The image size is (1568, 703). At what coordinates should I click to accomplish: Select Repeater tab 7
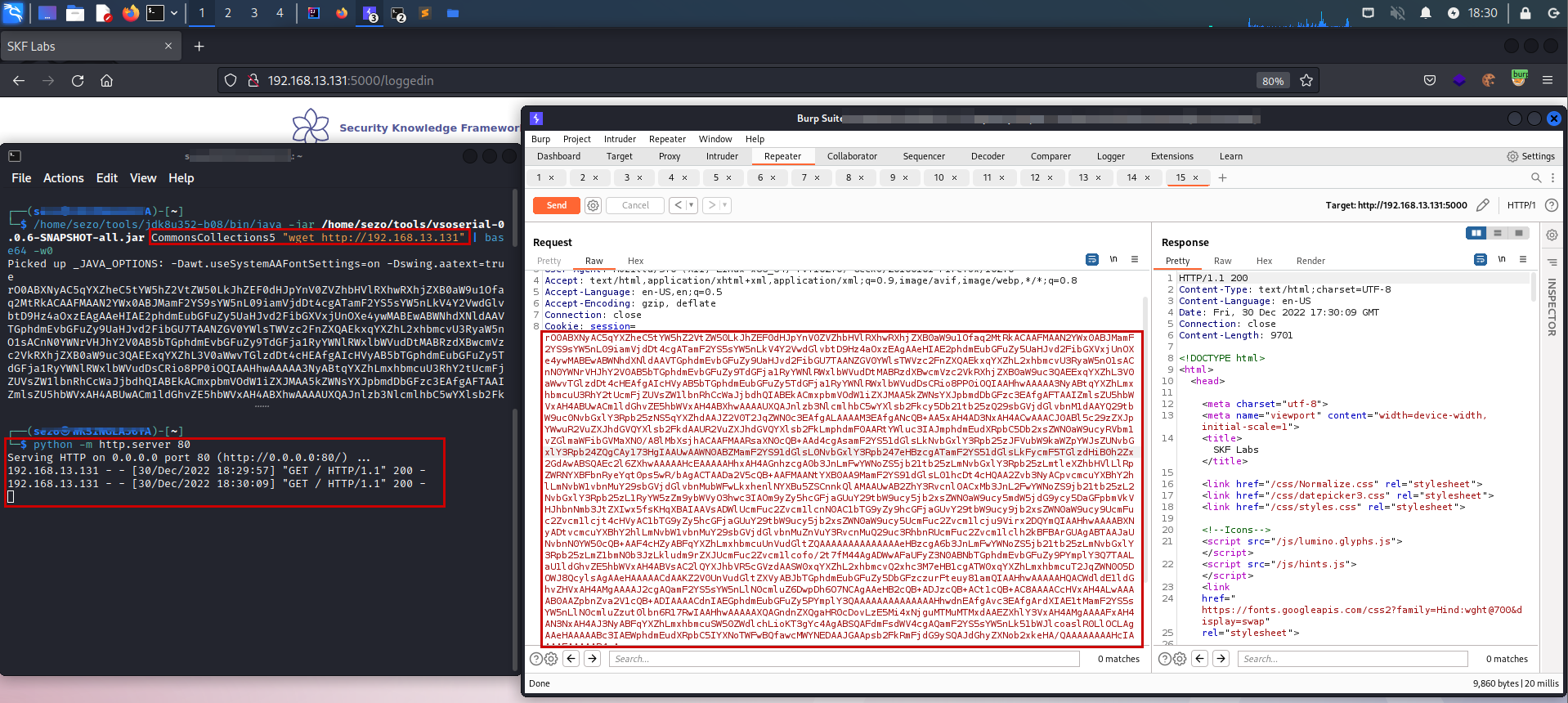804,177
